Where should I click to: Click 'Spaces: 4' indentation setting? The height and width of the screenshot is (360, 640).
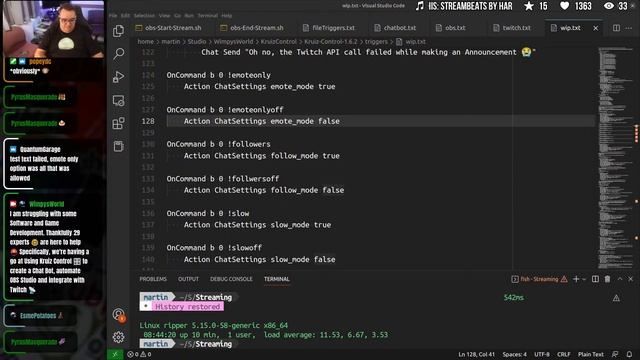pos(514,354)
